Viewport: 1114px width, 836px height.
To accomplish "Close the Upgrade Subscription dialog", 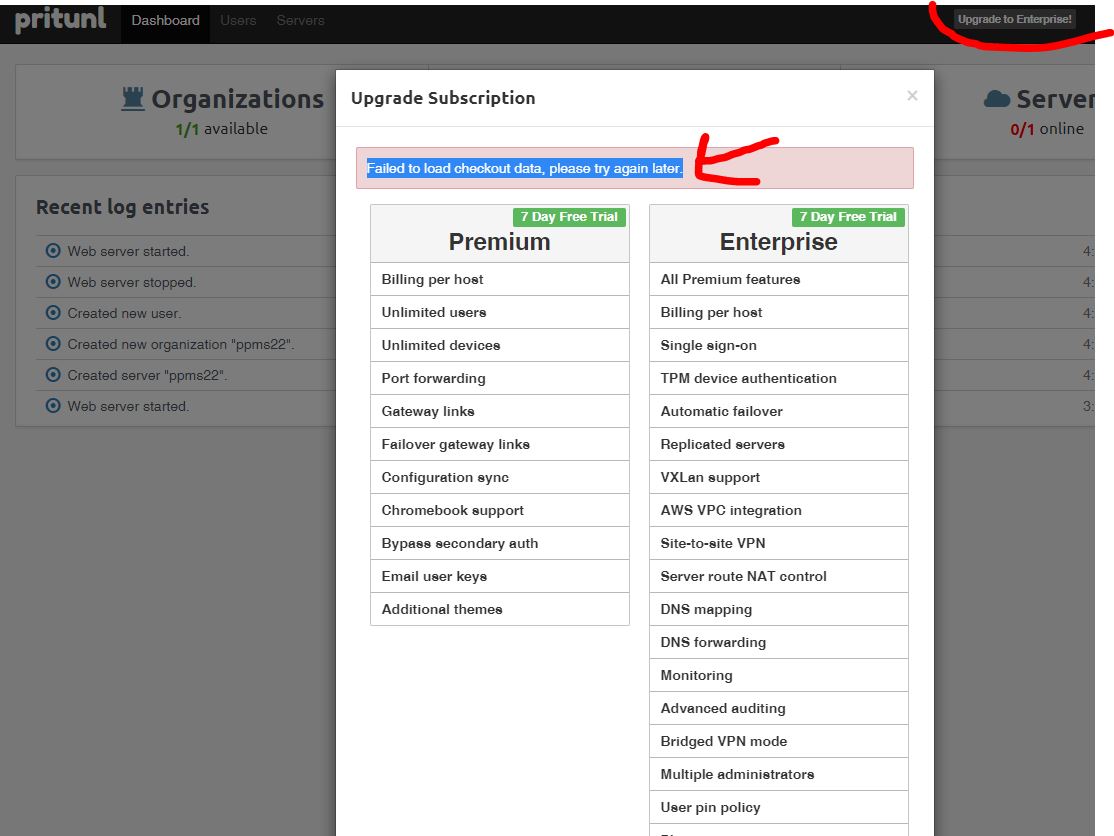I will tap(912, 95).
